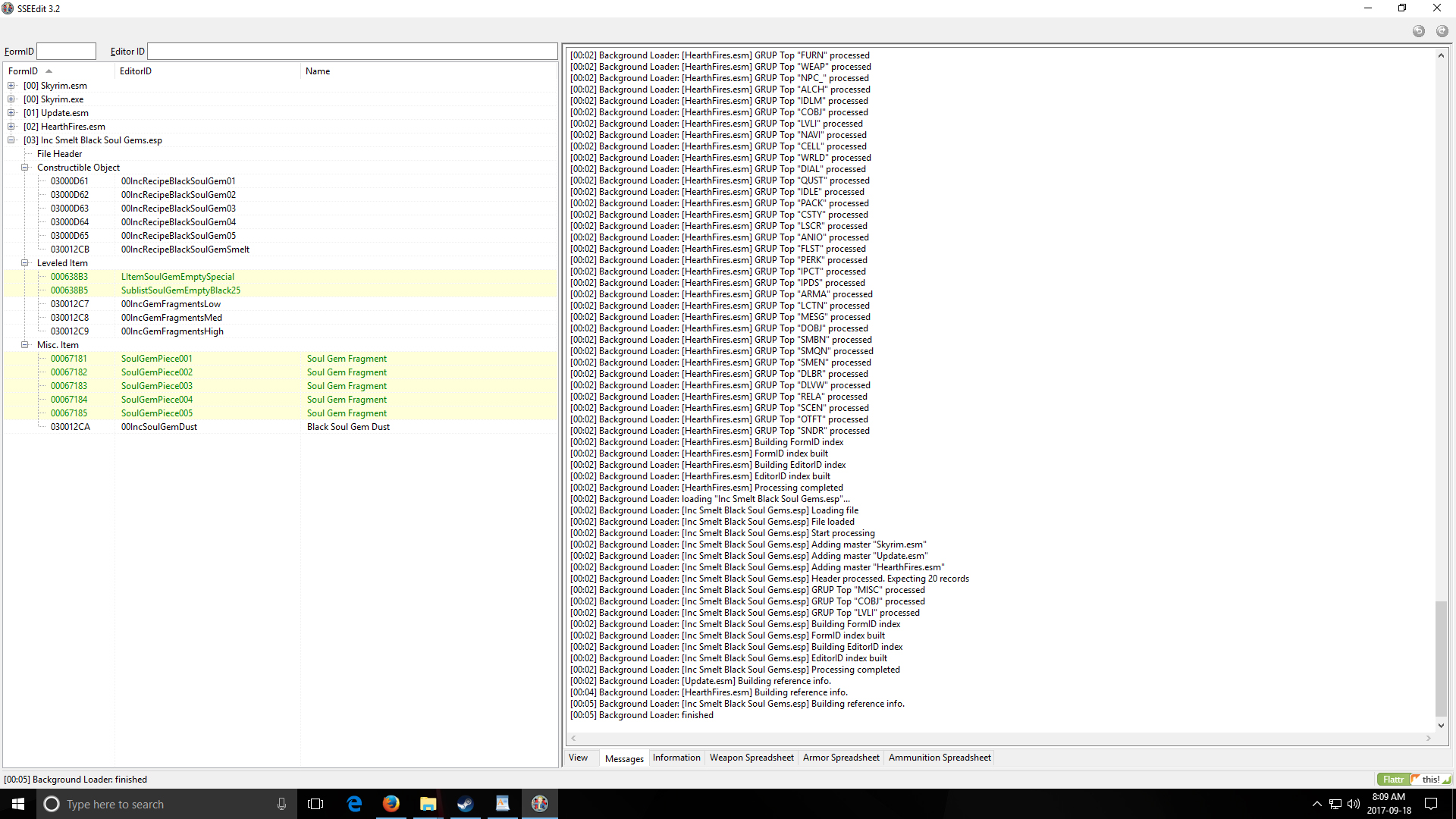Open File Explorer from the taskbar
The width and height of the screenshot is (1456, 819).
[428, 804]
